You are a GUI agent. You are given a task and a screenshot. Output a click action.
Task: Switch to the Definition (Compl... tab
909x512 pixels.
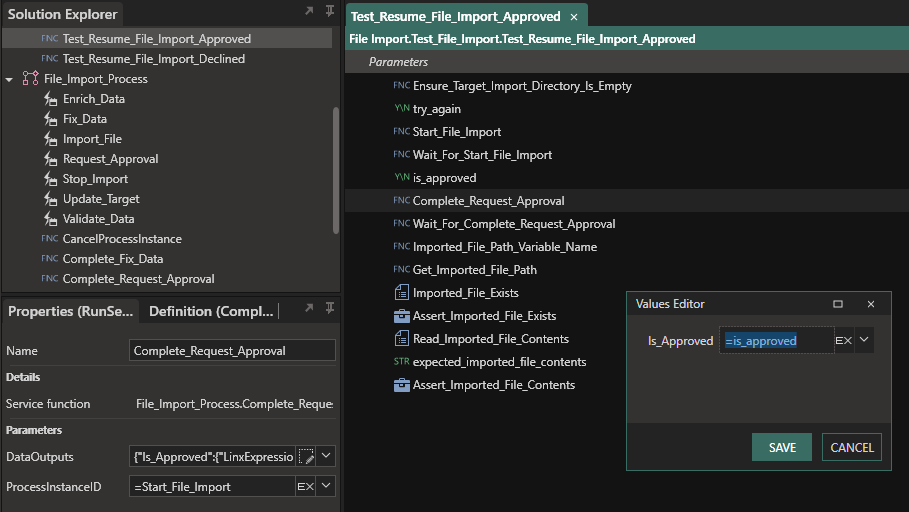[211, 311]
